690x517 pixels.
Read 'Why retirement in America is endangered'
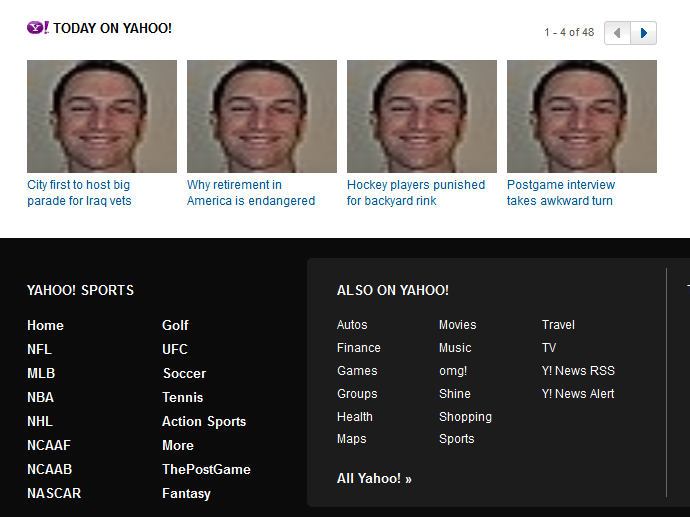[251, 193]
